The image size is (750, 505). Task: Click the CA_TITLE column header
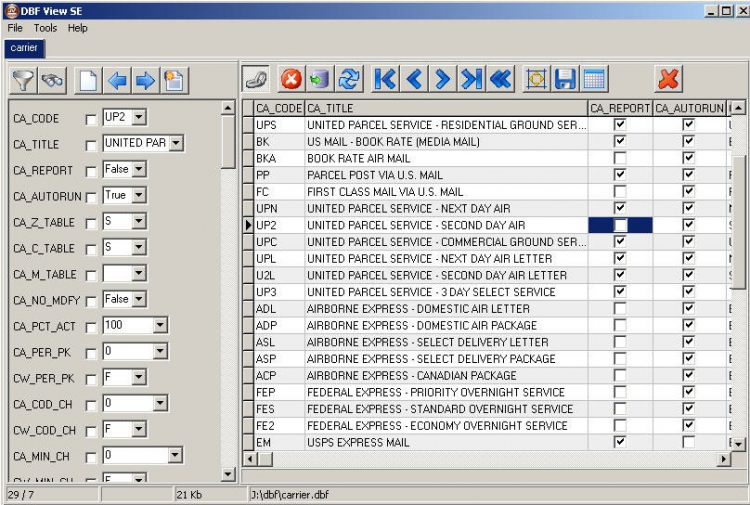(x=446, y=109)
